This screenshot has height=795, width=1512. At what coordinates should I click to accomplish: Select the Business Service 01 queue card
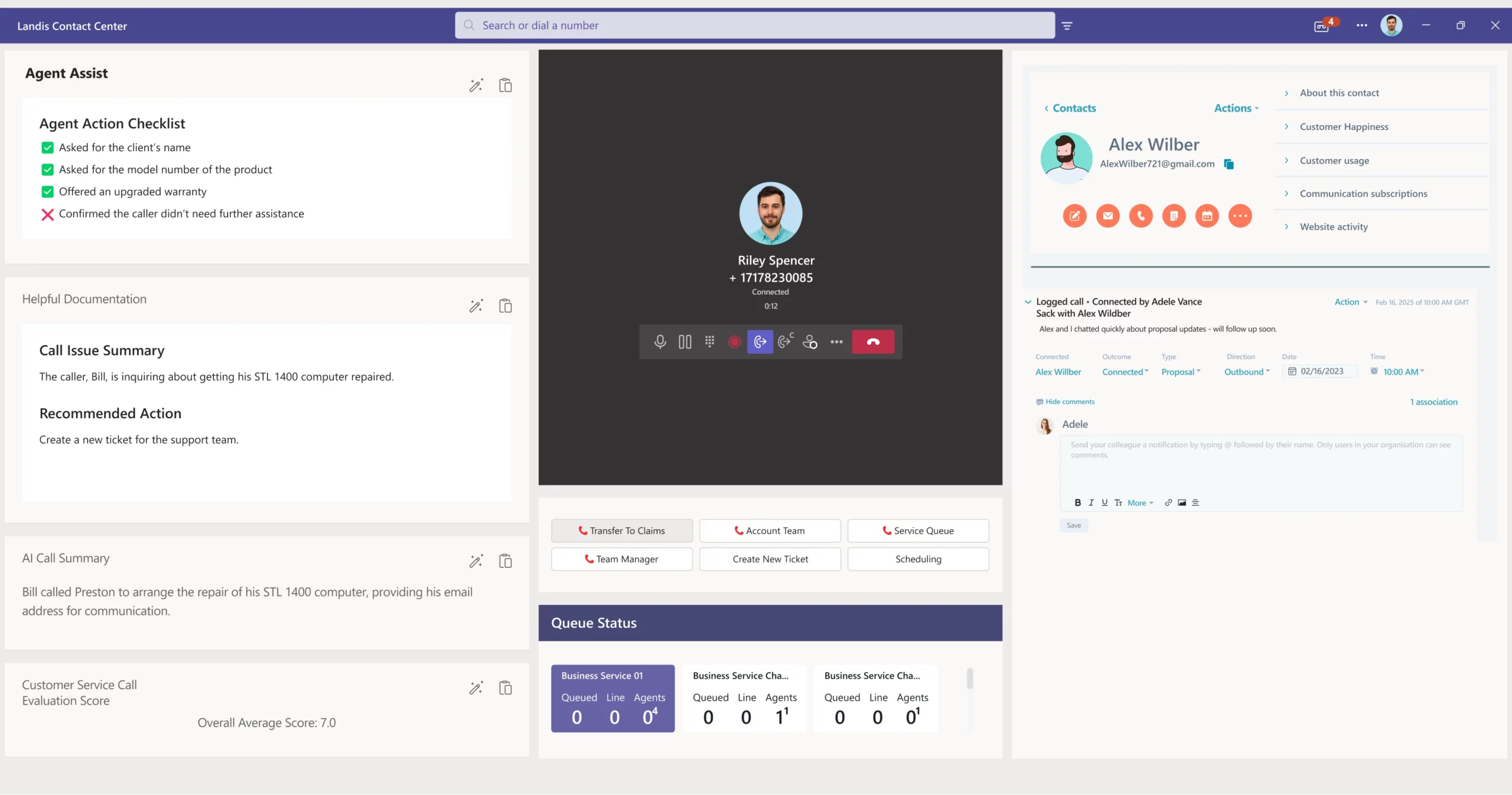pos(612,698)
